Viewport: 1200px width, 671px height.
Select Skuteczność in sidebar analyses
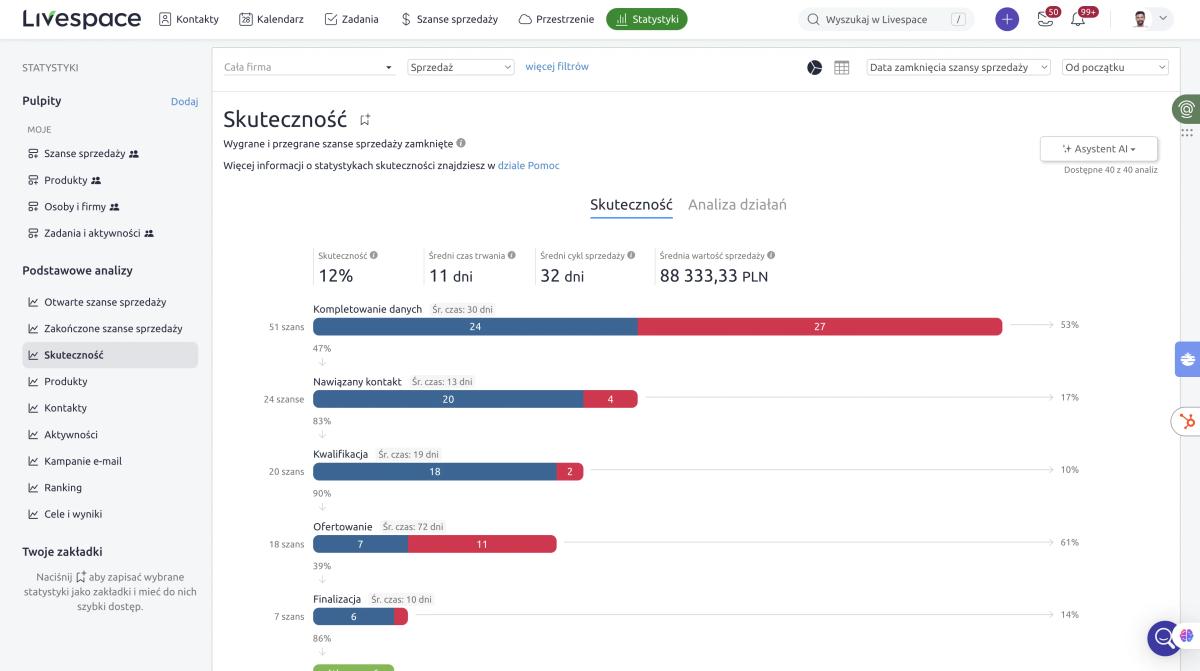tap(110, 355)
